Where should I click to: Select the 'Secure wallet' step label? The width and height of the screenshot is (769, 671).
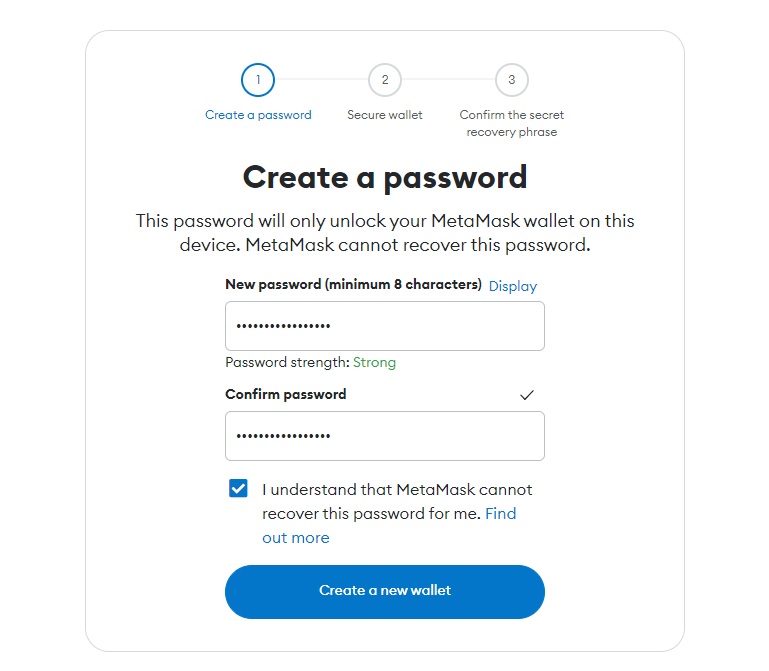click(385, 115)
